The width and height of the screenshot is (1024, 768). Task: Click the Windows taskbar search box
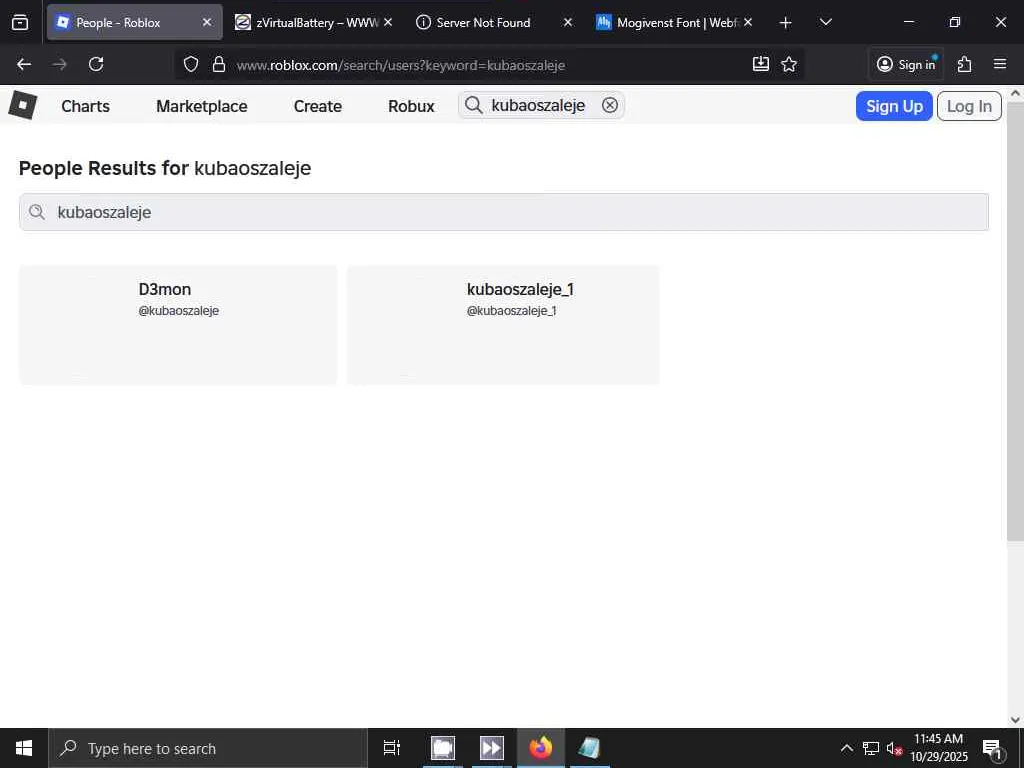[x=208, y=748]
